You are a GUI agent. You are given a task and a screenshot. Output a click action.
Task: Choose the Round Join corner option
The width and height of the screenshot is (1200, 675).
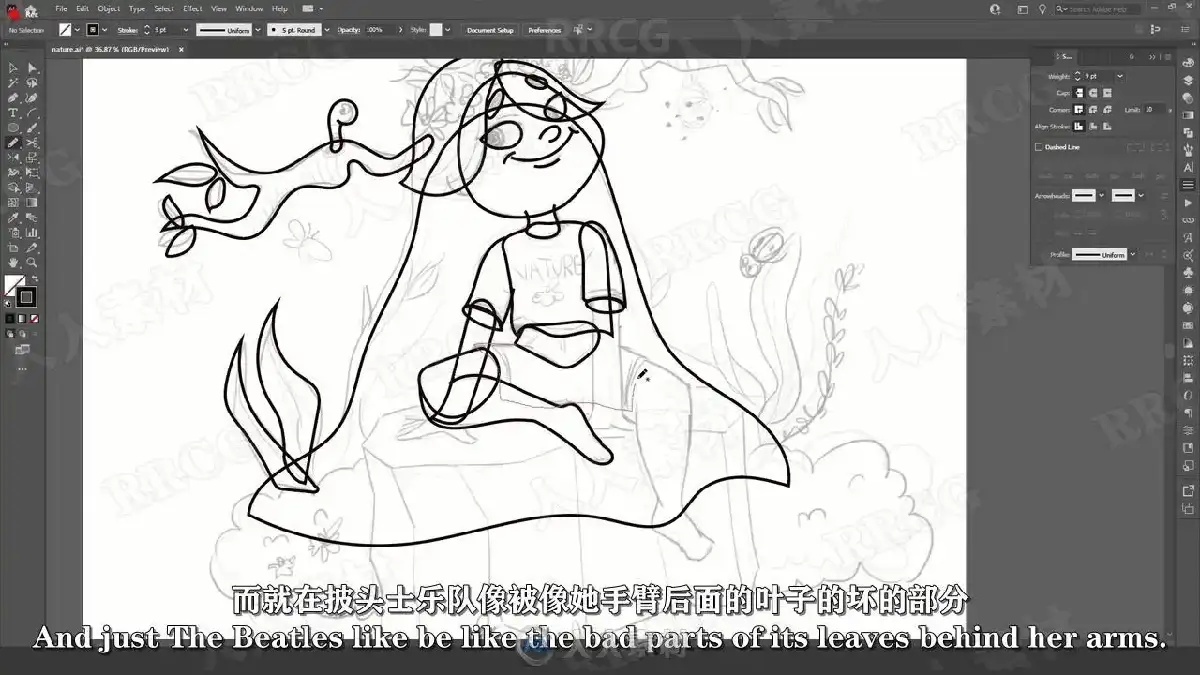pyautogui.click(x=1095, y=110)
